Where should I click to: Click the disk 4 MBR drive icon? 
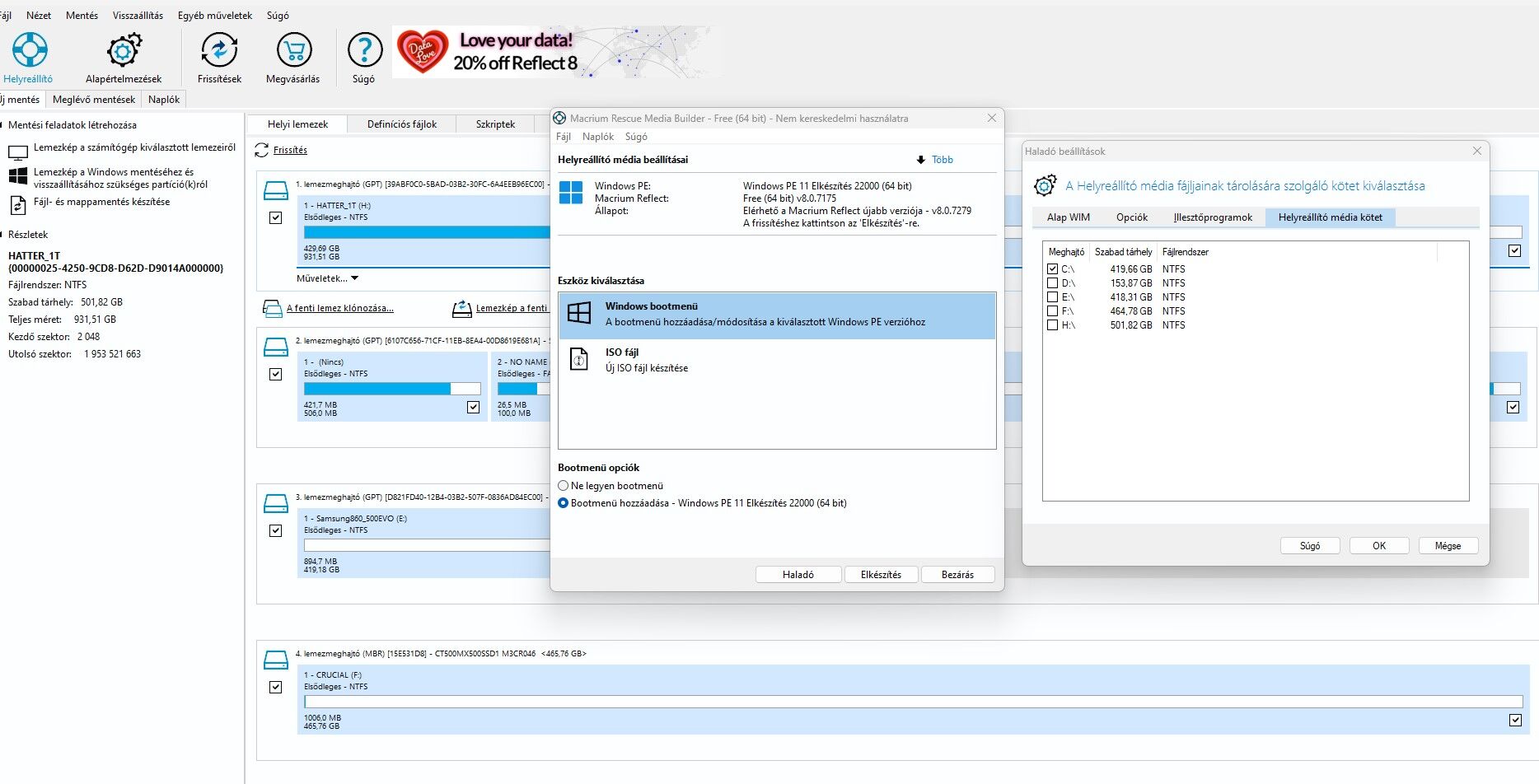click(x=275, y=660)
